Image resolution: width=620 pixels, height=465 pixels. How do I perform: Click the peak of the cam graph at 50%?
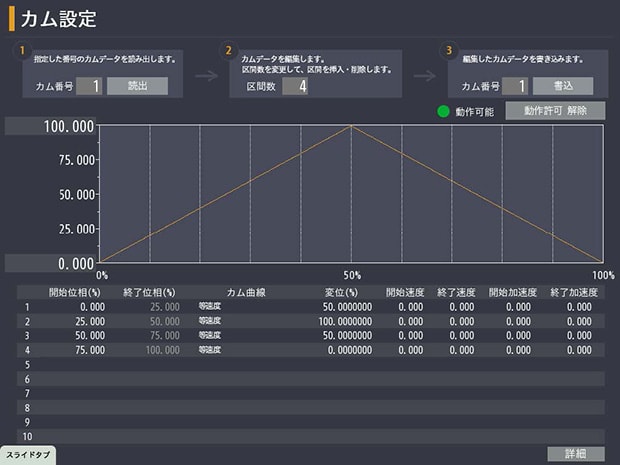(x=352, y=126)
